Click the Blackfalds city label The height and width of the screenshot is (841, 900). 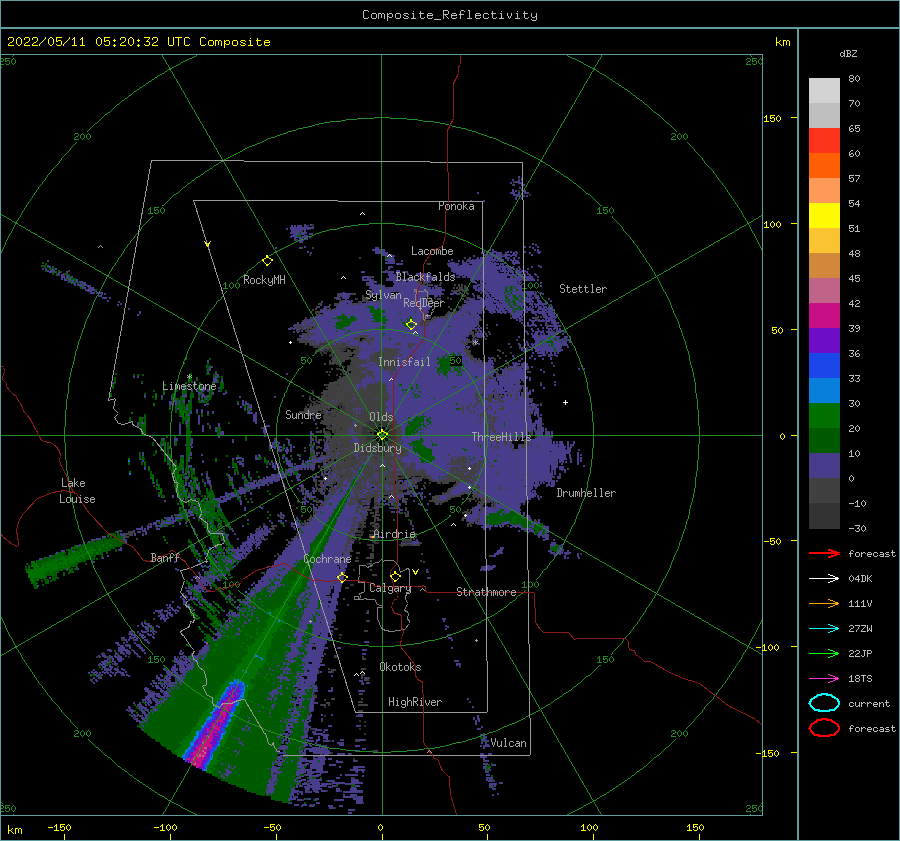click(425, 277)
